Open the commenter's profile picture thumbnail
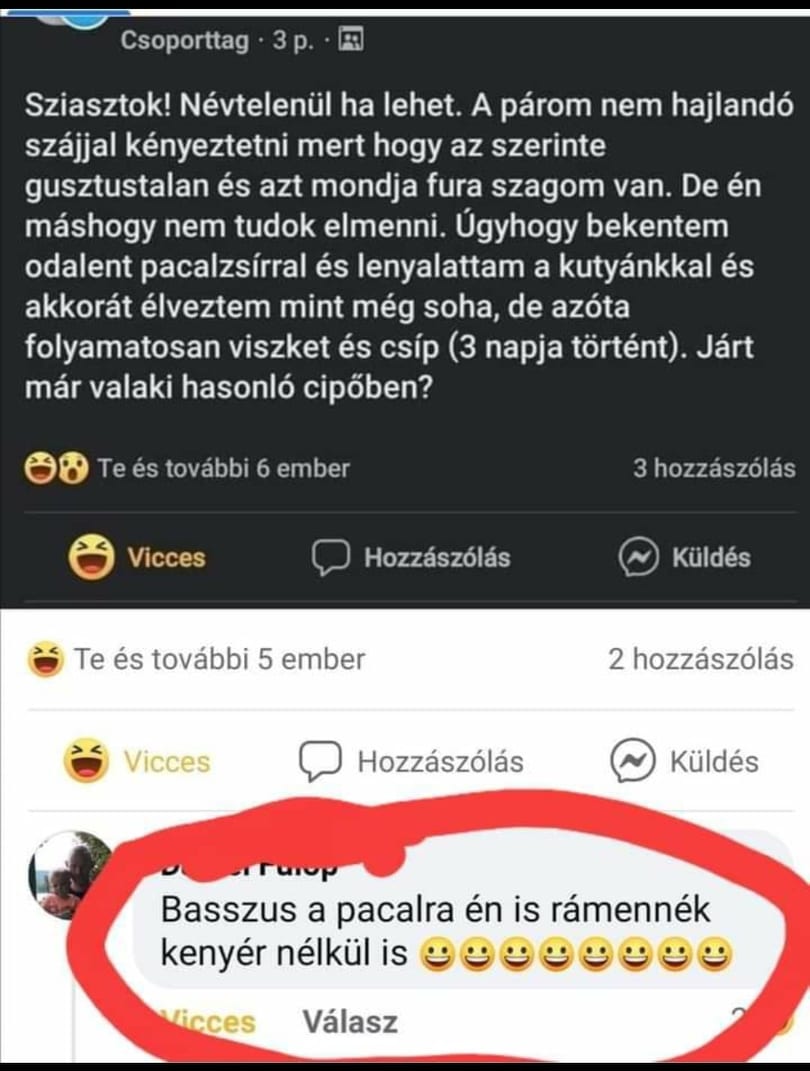 68,876
